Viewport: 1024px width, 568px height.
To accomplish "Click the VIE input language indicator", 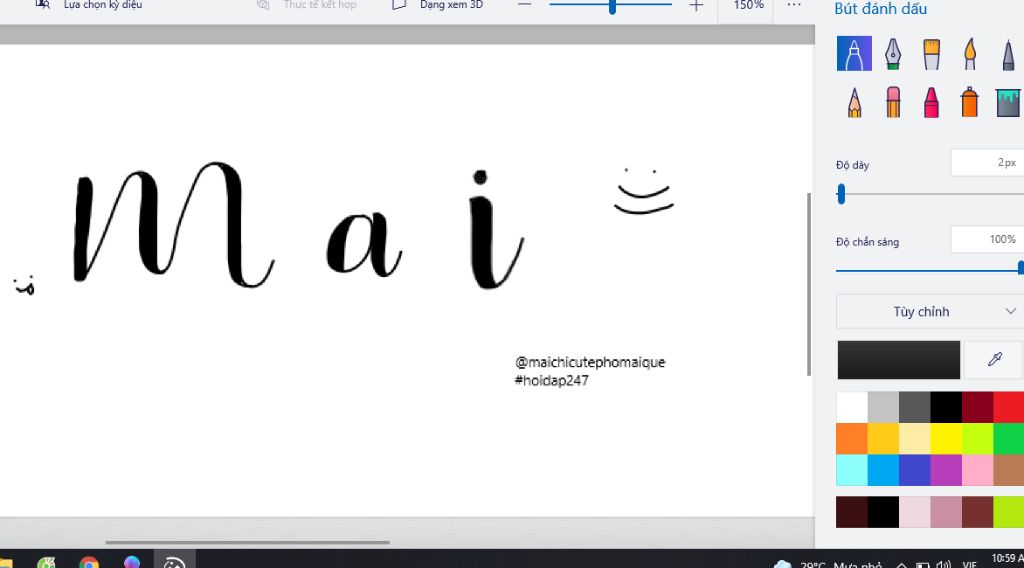I will pyautogui.click(x=970, y=565).
